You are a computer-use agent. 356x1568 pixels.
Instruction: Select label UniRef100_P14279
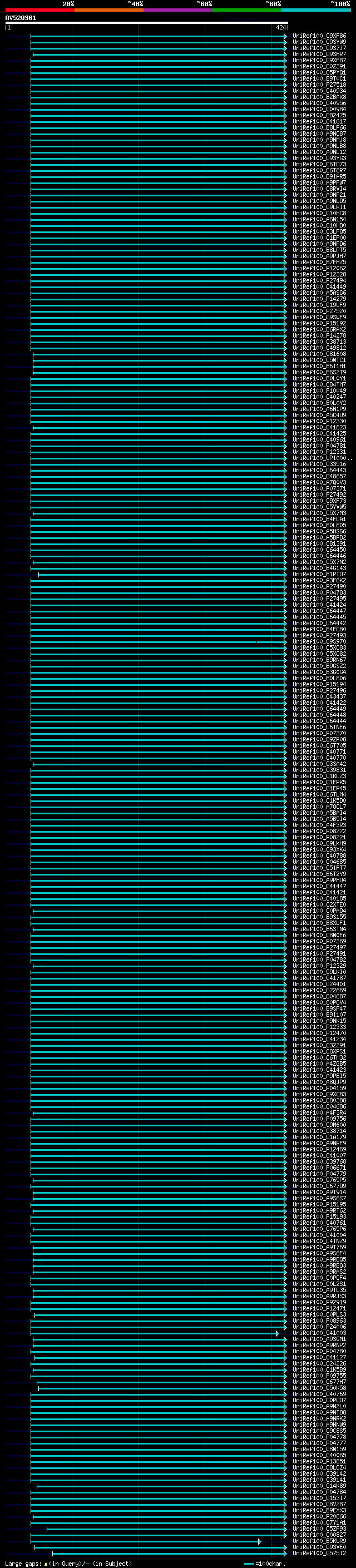click(x=319, y=299)
